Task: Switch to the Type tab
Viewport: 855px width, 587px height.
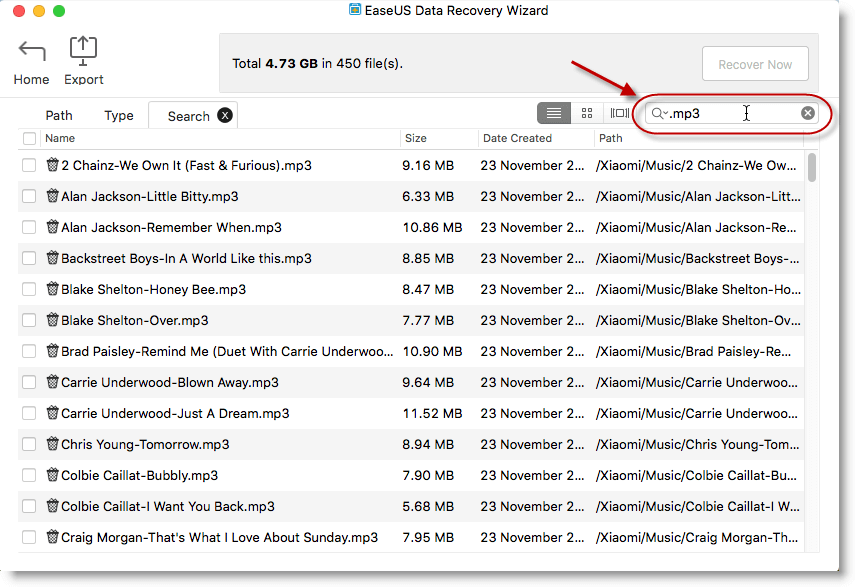Action: click(x=119, y=116)
